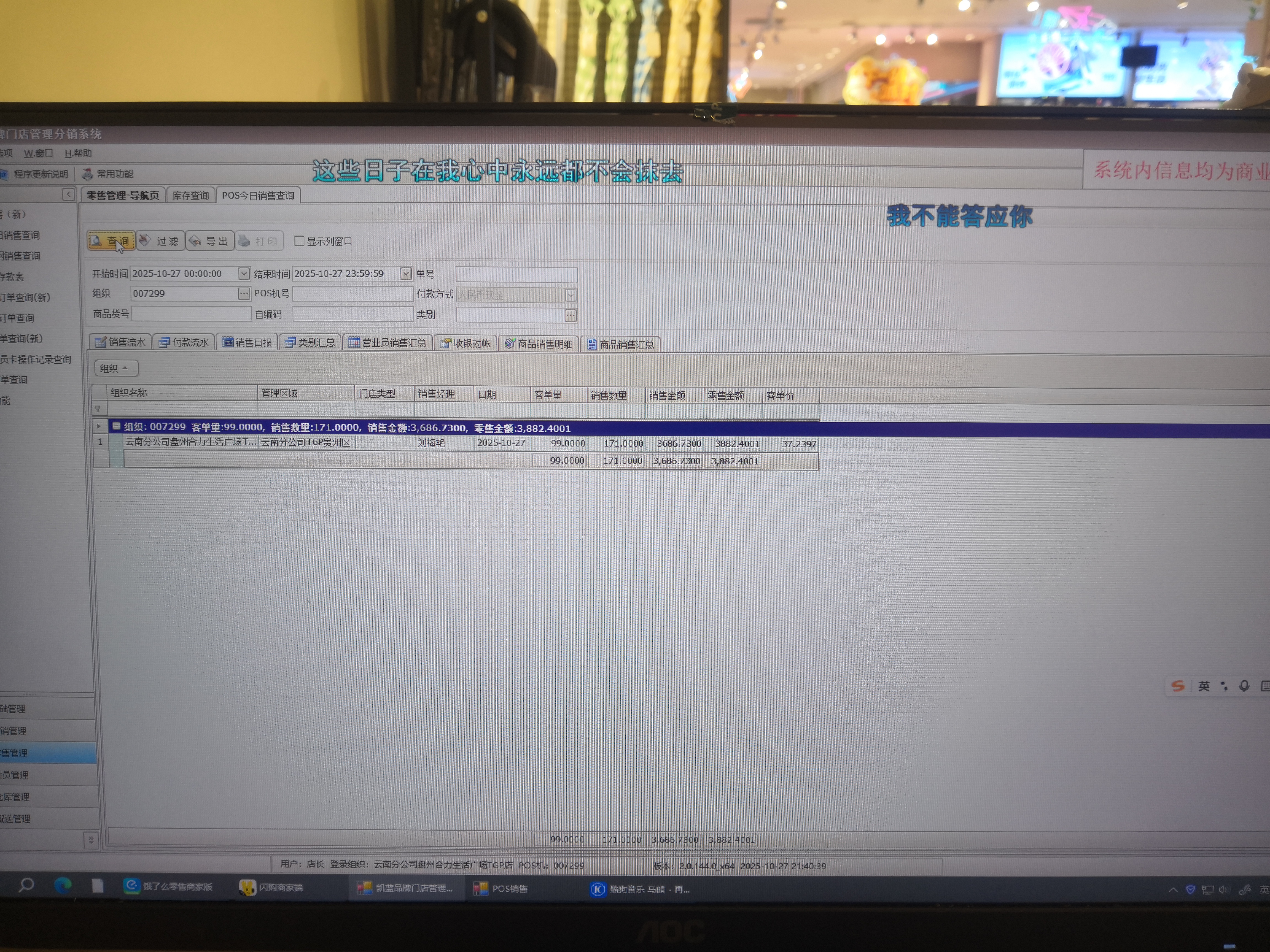This screenshot has width=1270, height=952.
Task: Open the 结束时间 date dropdown
Action: (x=406, y=274)
